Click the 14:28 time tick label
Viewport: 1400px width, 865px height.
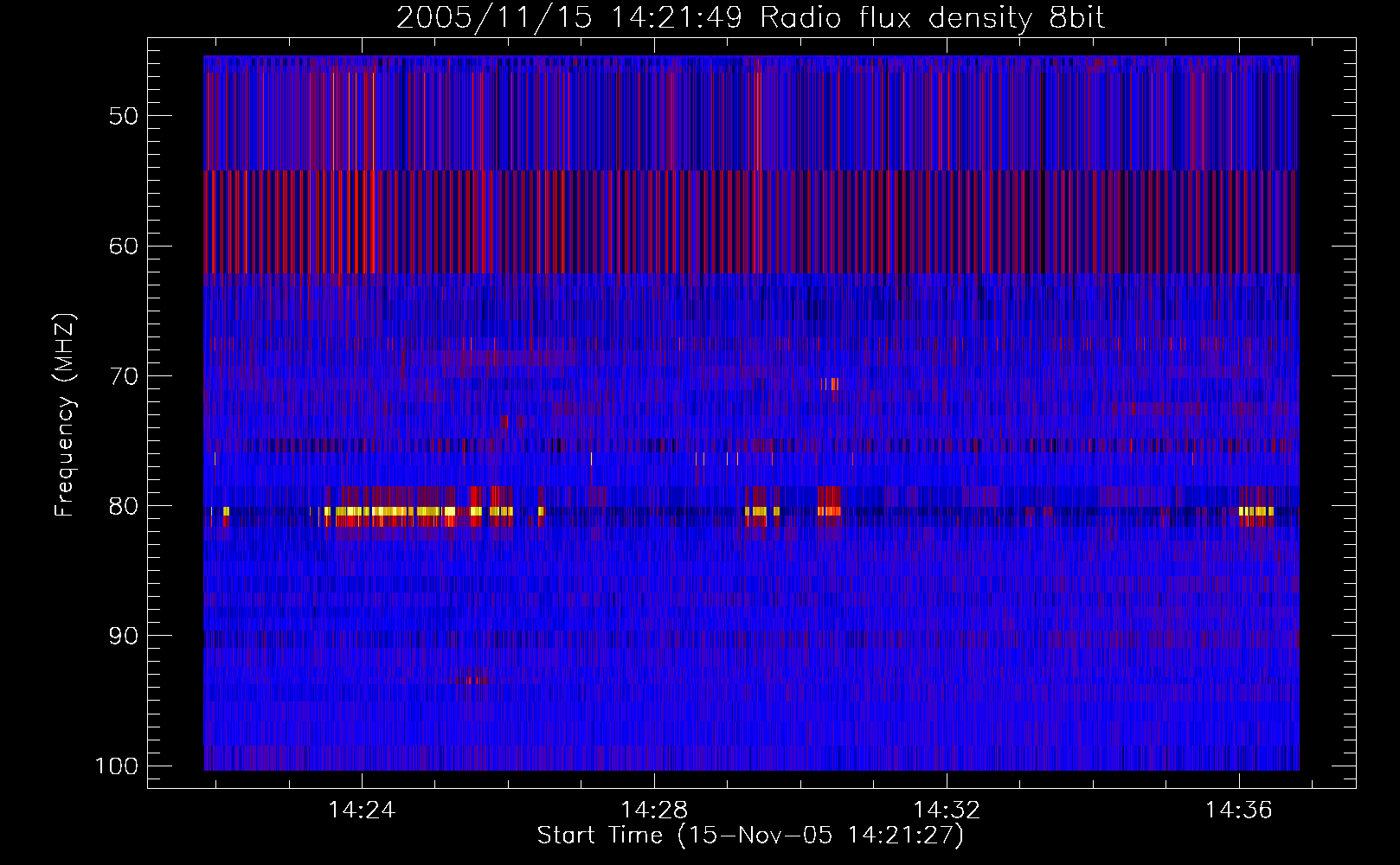point(654,811)
